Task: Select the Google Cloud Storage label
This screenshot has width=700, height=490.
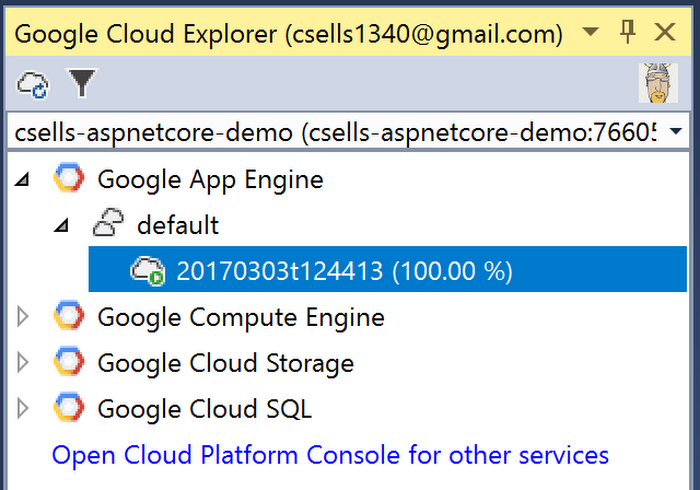Action: click(225, 363)
